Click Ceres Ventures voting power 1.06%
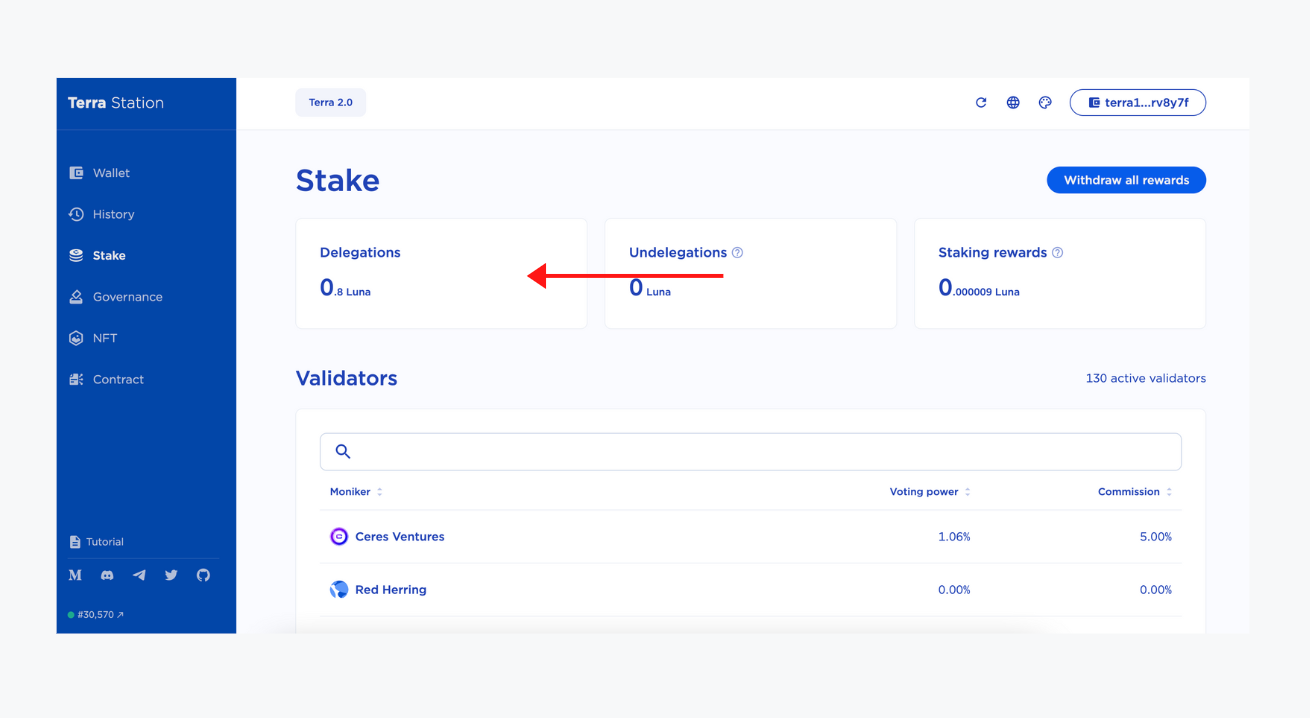 click(x=954, y=537)
